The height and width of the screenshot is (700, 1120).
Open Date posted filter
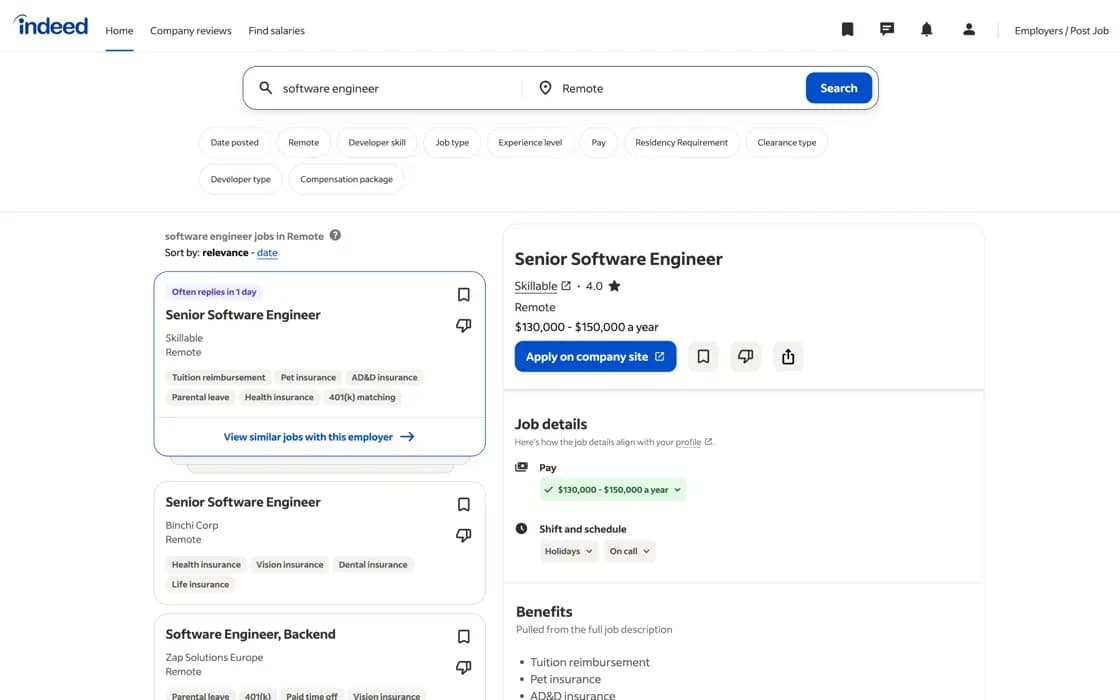coord(234,142)
